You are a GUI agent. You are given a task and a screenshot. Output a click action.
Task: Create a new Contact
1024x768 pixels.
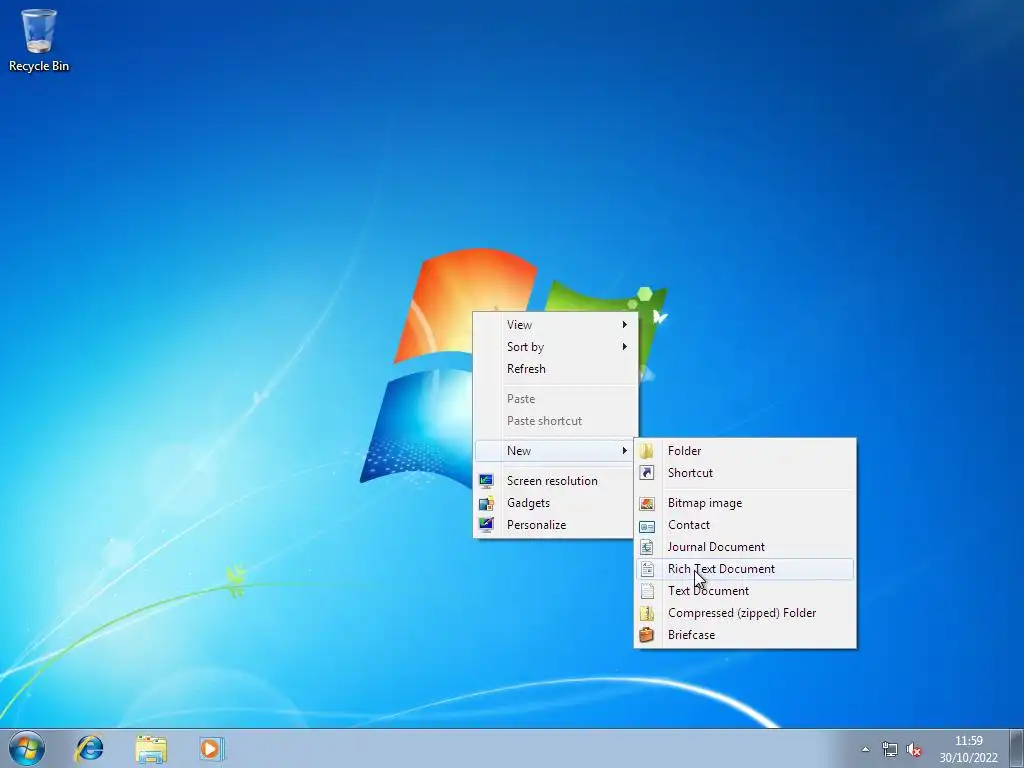tap(744, 525)
